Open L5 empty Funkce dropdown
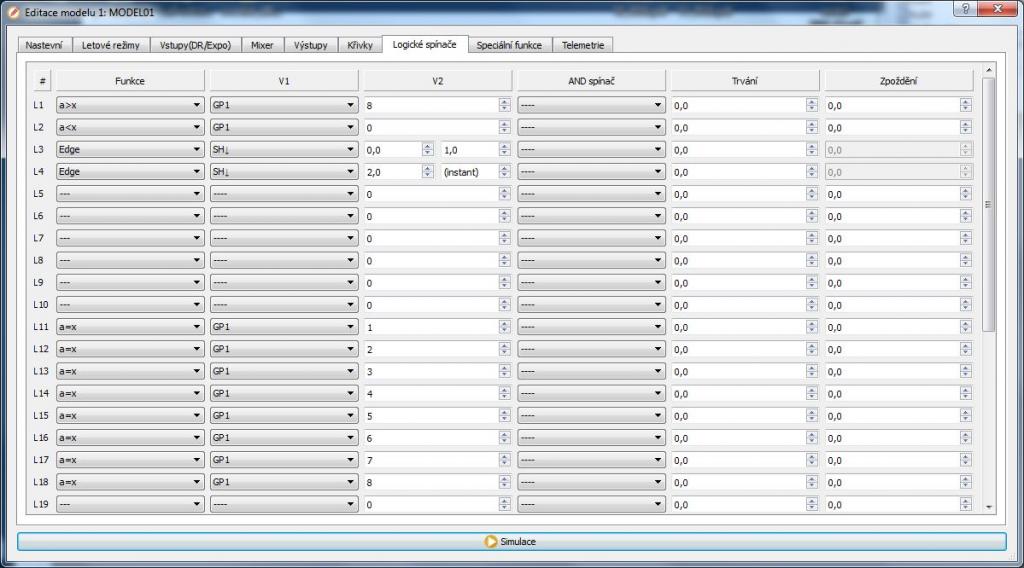The width and height of the screenshot is (1024, 568). [x=130, y=194]
